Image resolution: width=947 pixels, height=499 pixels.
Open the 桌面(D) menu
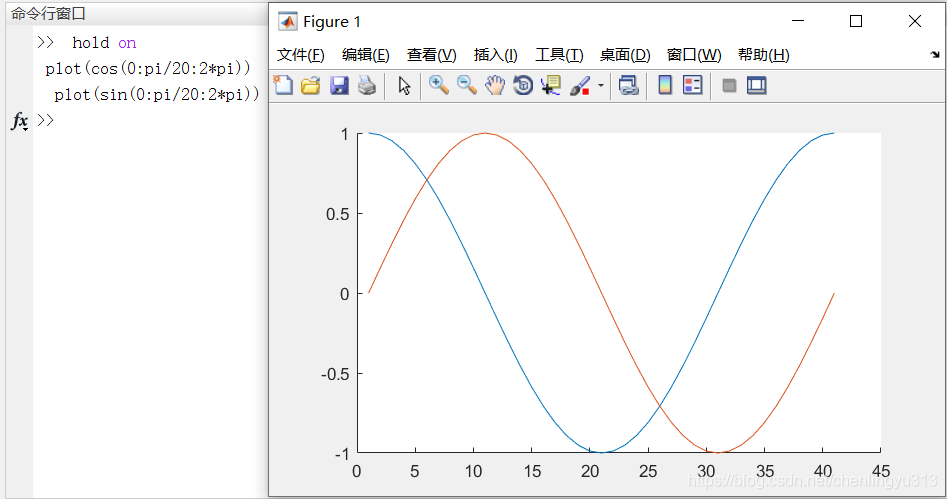coord(624,55)
